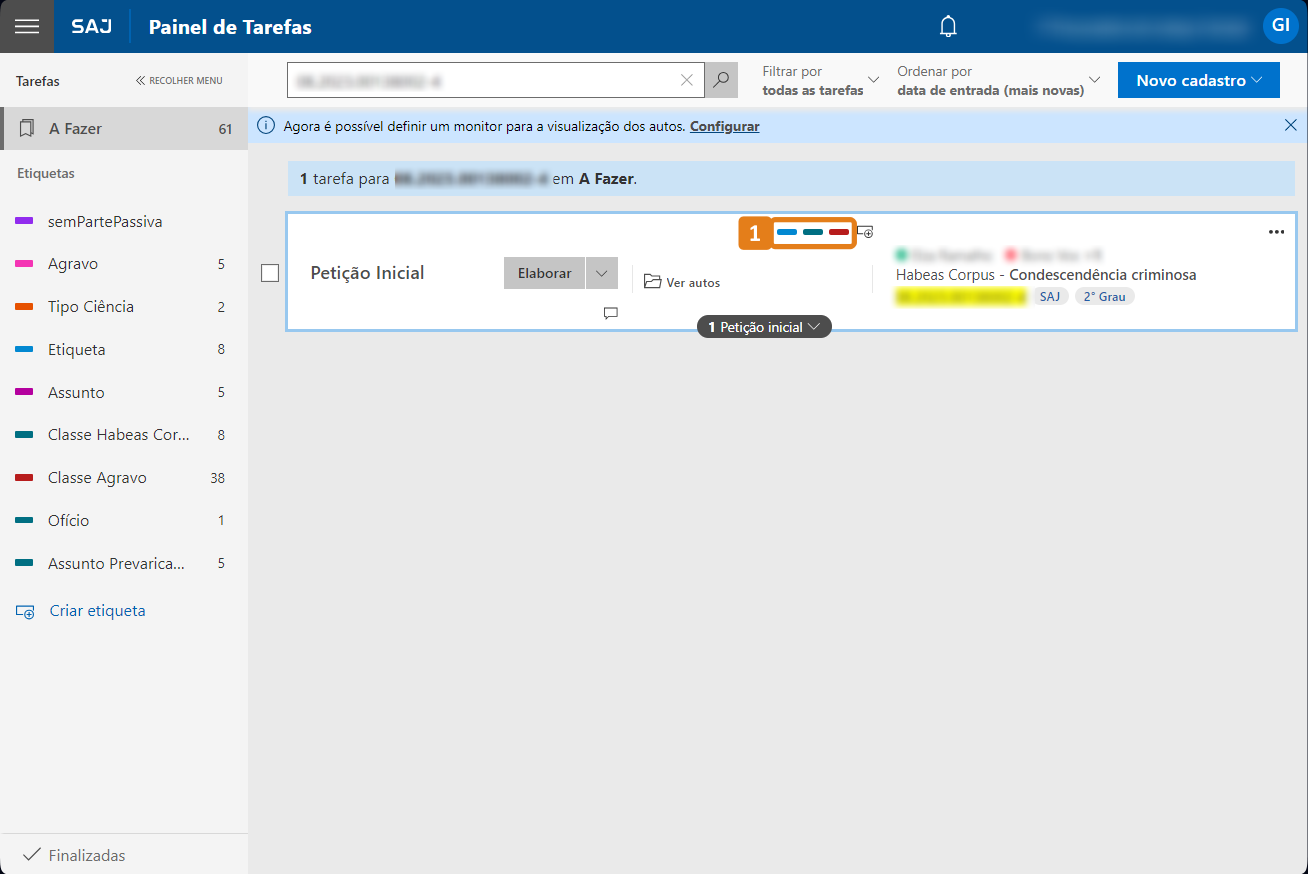
Task: Dismiss the blue info banner
Action: coord(1290,126)
